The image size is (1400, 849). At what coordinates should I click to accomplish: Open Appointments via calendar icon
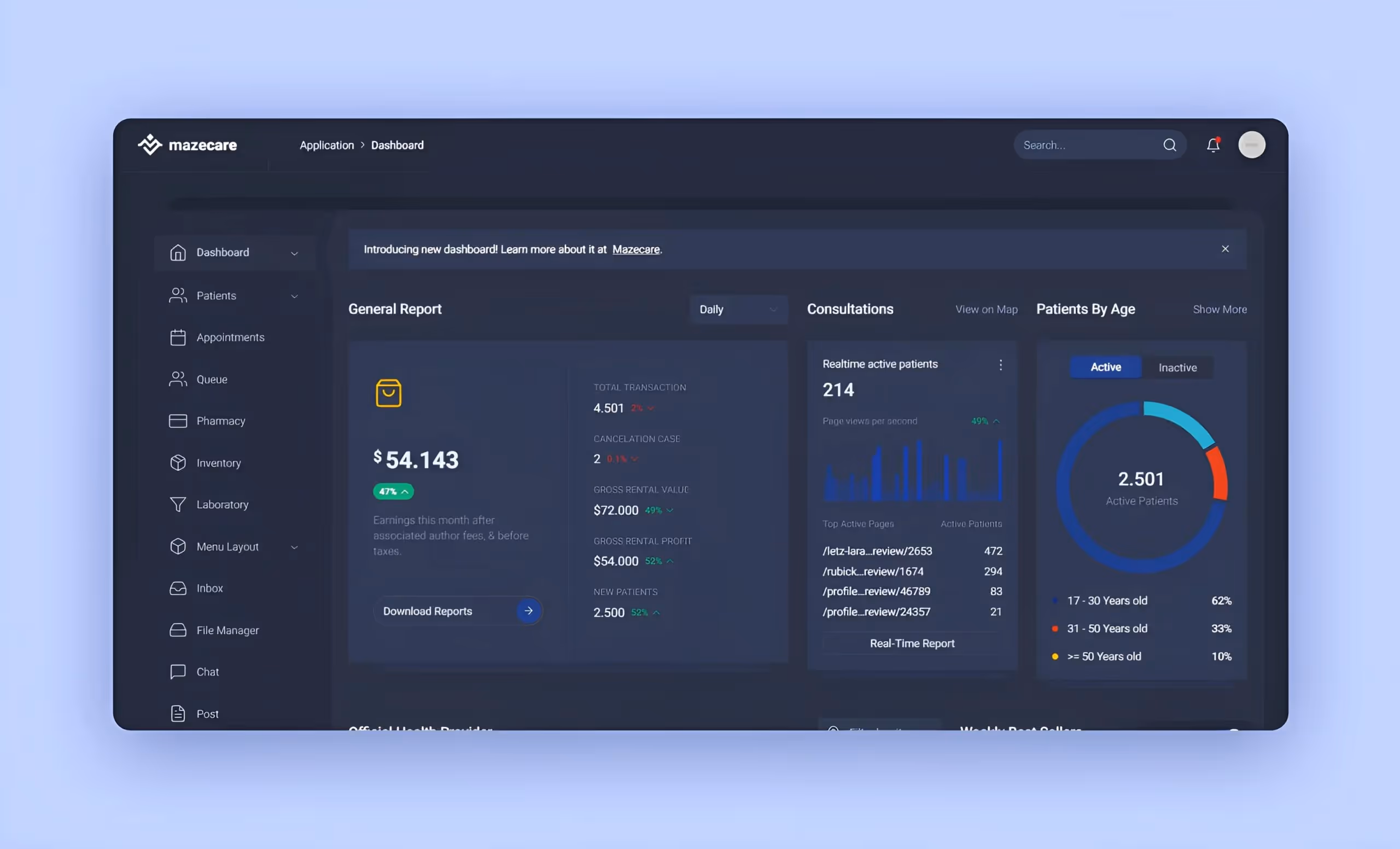pos(178,338)
